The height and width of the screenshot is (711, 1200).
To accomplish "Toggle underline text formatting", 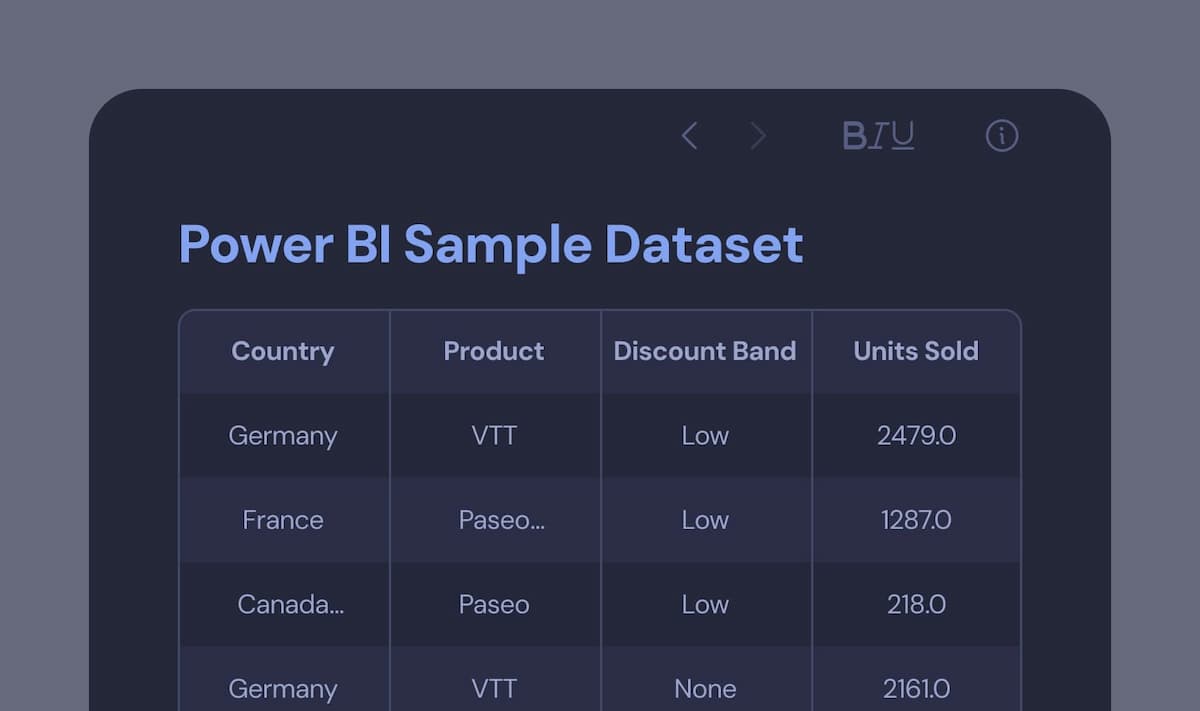I will pyautogui.click(x=903, y=136).
